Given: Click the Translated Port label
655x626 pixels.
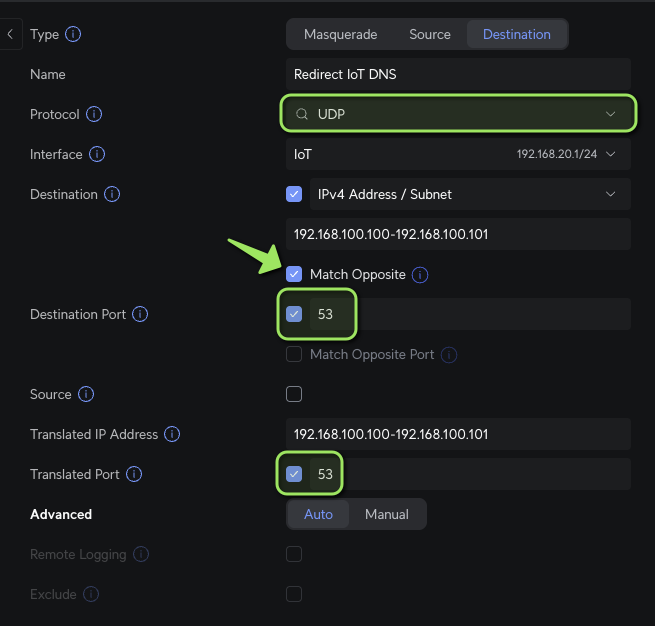Looking at the screenshot, I should (x=75, y=474).
